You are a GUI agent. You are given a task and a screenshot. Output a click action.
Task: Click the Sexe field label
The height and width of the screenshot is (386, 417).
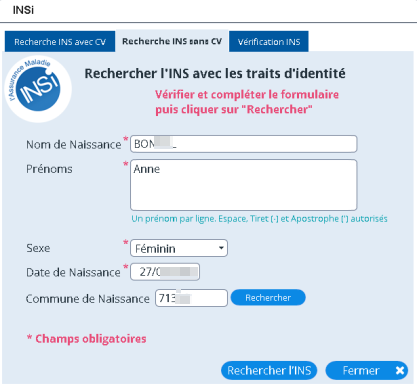38,248
